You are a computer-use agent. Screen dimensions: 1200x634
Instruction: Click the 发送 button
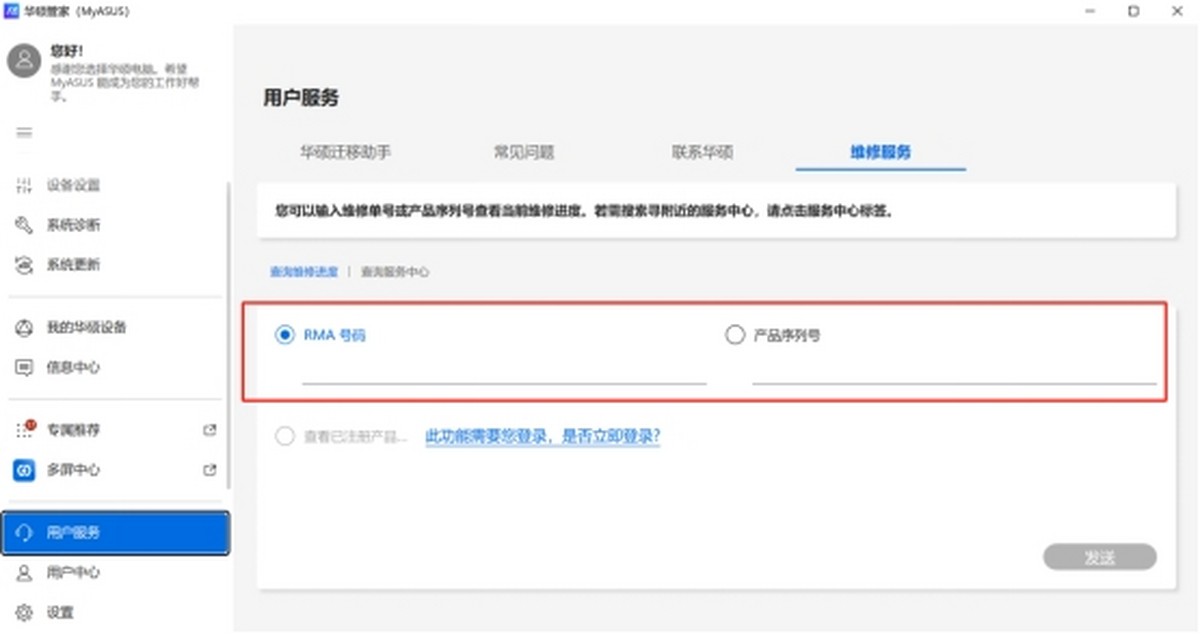pyautogui.click(x=1100, y=558)
